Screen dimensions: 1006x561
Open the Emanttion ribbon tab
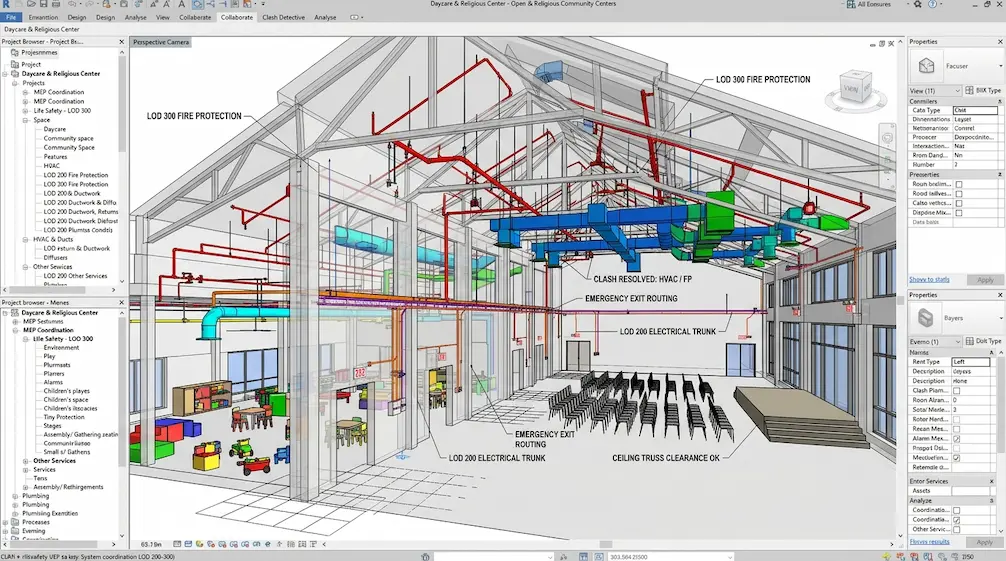tap(44, 17)
